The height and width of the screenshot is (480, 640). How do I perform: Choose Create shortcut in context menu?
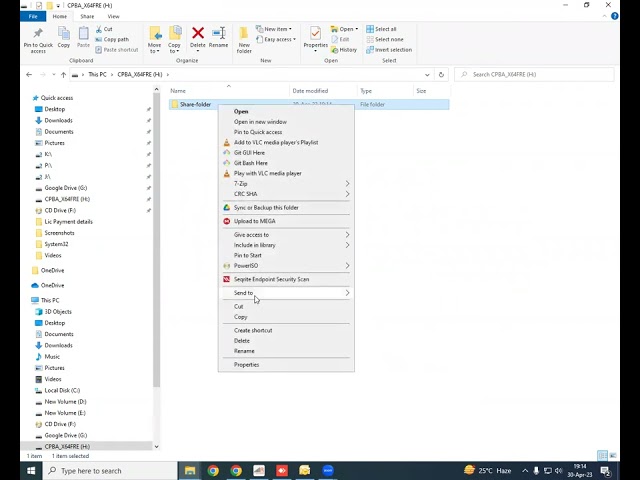tap(286, 330)
